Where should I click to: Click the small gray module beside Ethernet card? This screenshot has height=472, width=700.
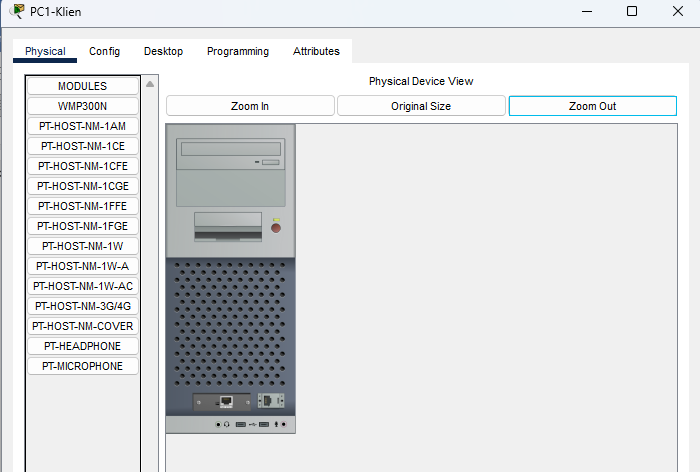click(271, 401)
